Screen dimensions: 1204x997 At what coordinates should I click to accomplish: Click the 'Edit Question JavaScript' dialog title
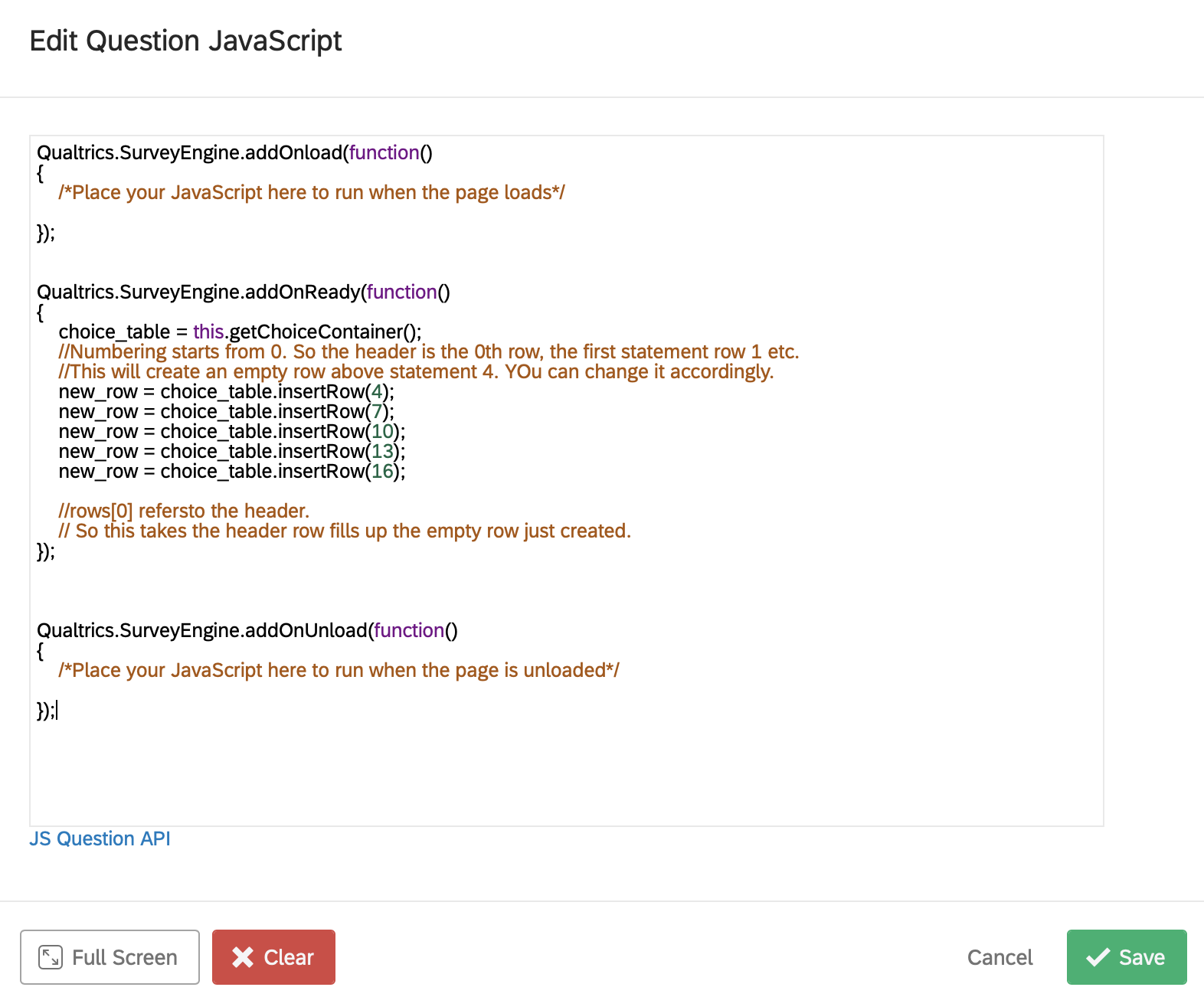click(x=185, y=41)
